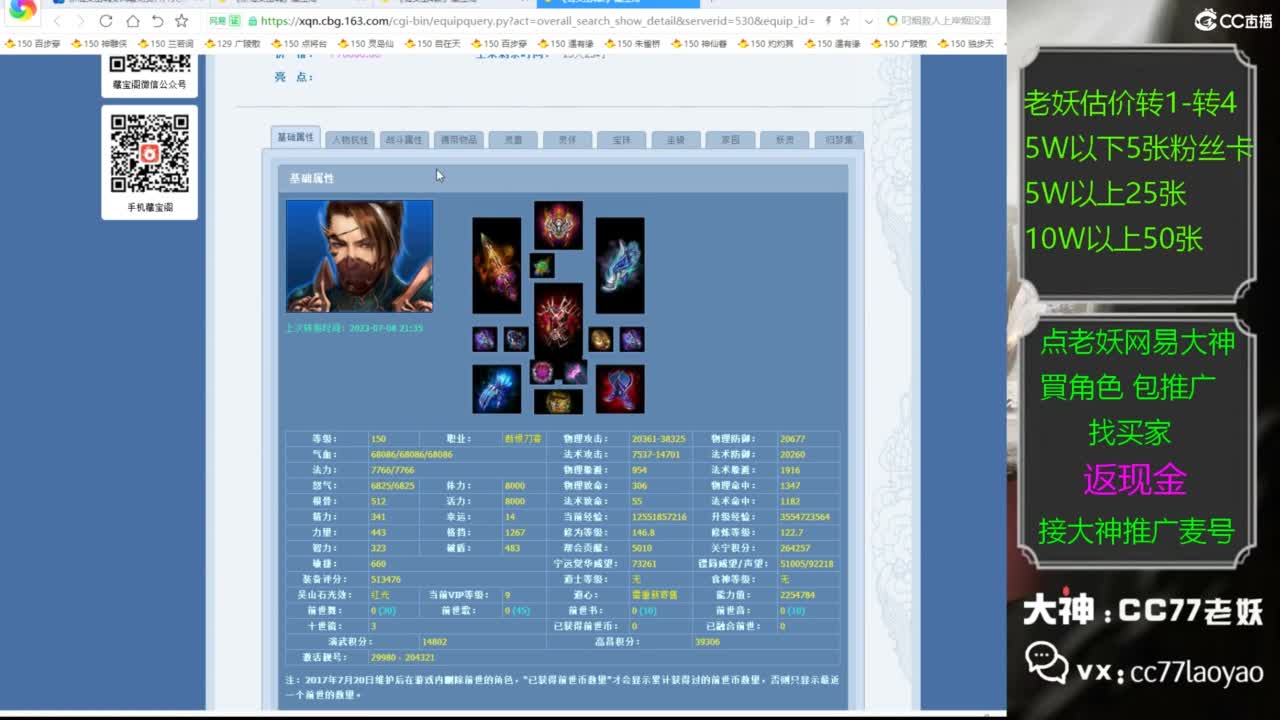The height and width of the screenshot is (720, 1280).
Task: Open the helmet equipment icon at top center
Action: coord(558,225)
